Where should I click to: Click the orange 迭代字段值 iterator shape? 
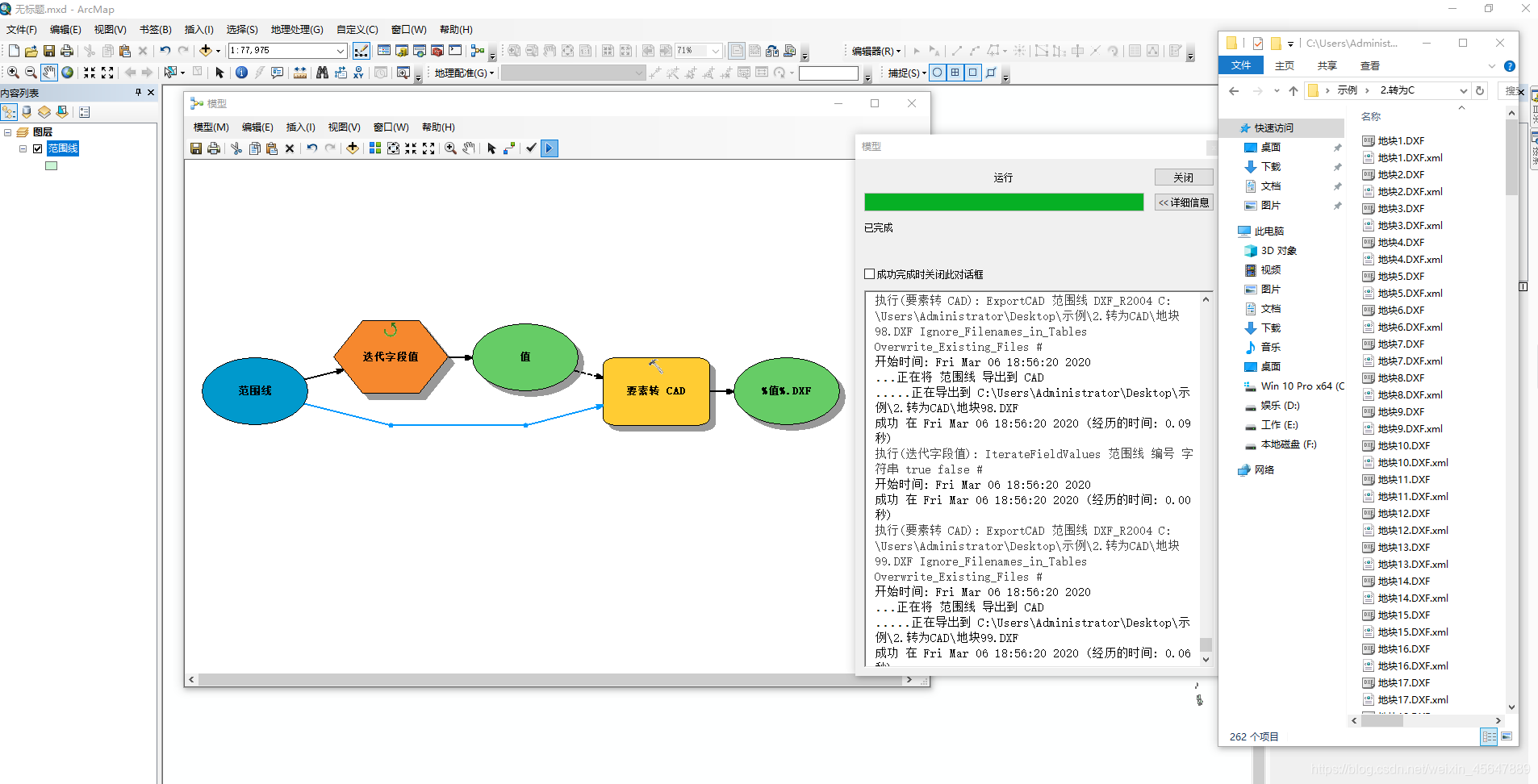point(391,357)
